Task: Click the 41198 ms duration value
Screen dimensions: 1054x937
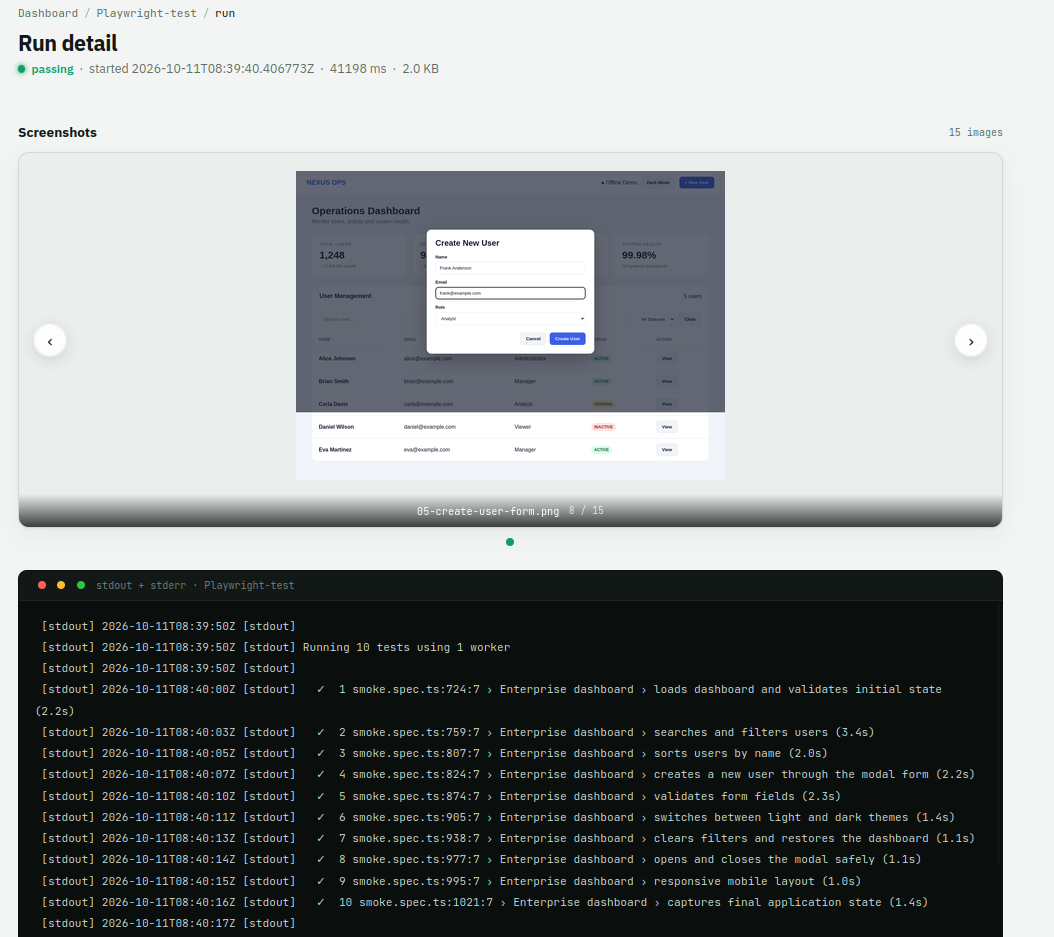Action: coord(358,69)
